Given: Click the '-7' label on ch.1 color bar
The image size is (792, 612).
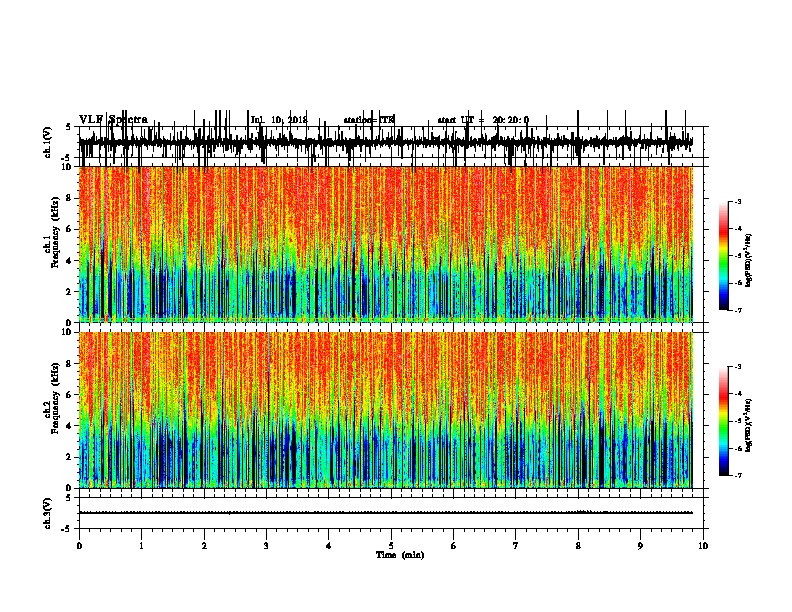Looking at the screenshot, I should pos(738,310).
